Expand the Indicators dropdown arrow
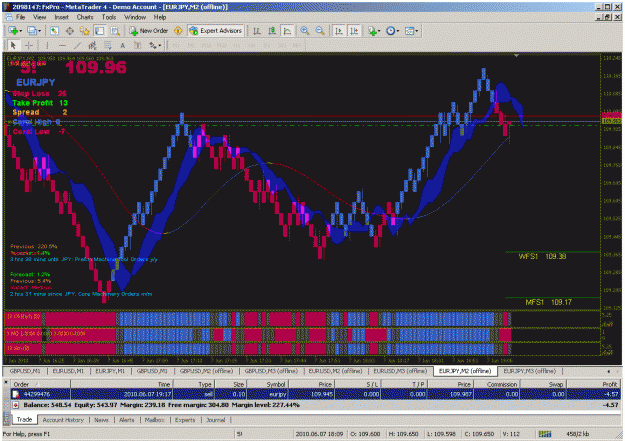625x441 pixels. click(x=379, y=31)
